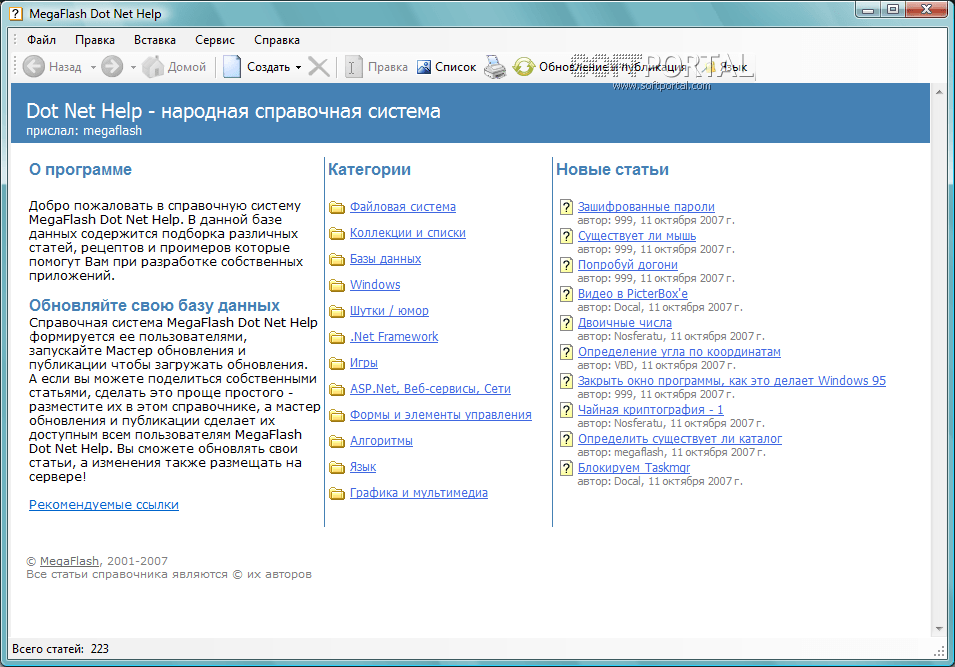Screen dimensions: 955x667
Task: Click article icon beside Зашифрованные пароли
Action: point(566,207)
